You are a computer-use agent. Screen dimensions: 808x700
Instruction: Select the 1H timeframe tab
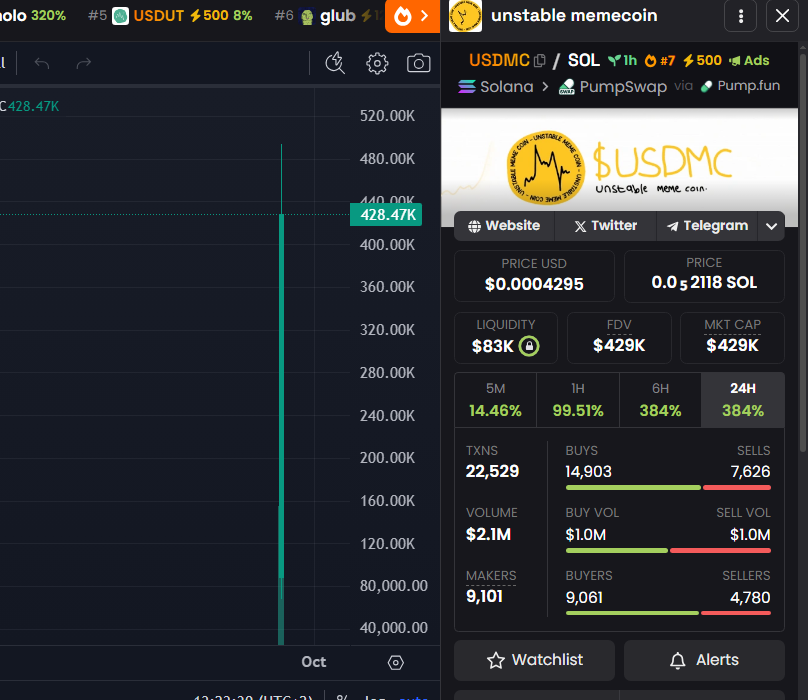click(578, 400)
